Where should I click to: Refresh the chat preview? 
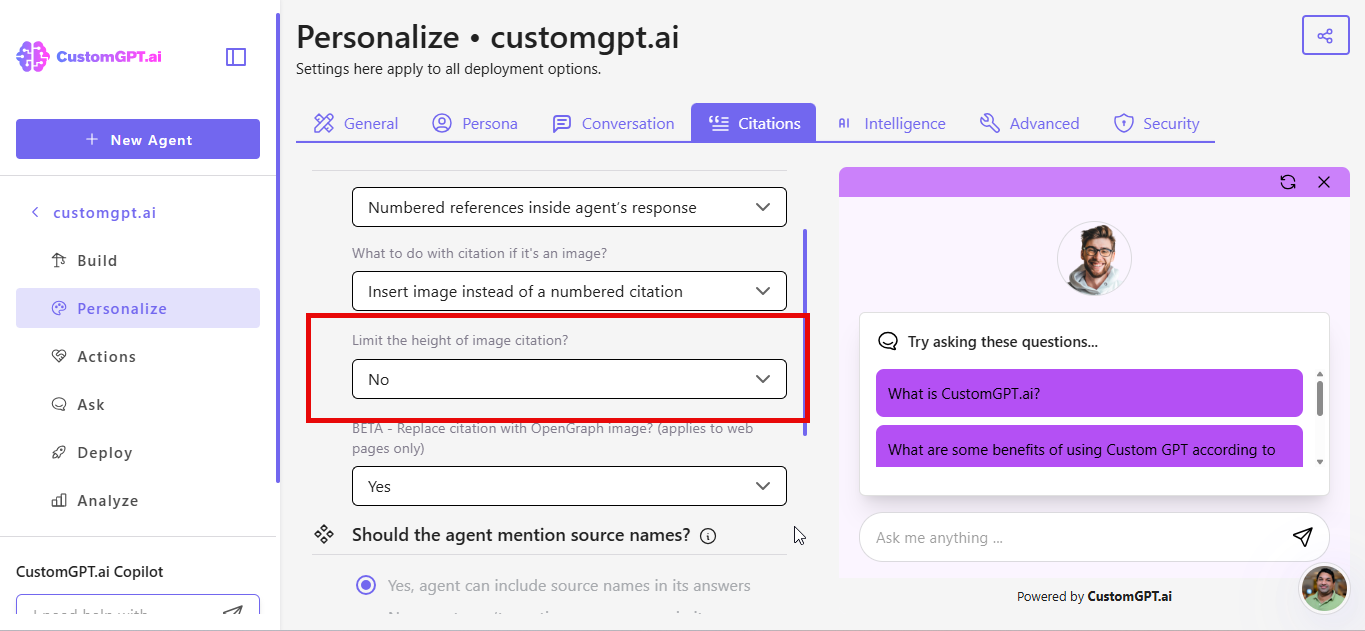[1288, 182]
